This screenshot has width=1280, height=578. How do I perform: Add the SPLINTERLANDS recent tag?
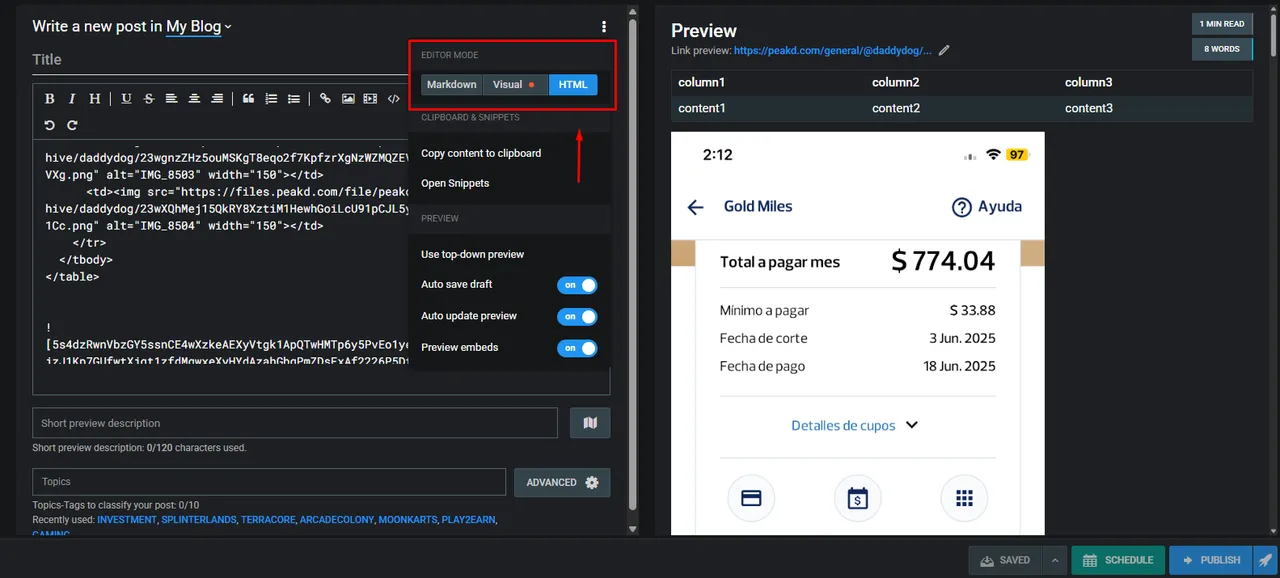click(x=199, y=520)
